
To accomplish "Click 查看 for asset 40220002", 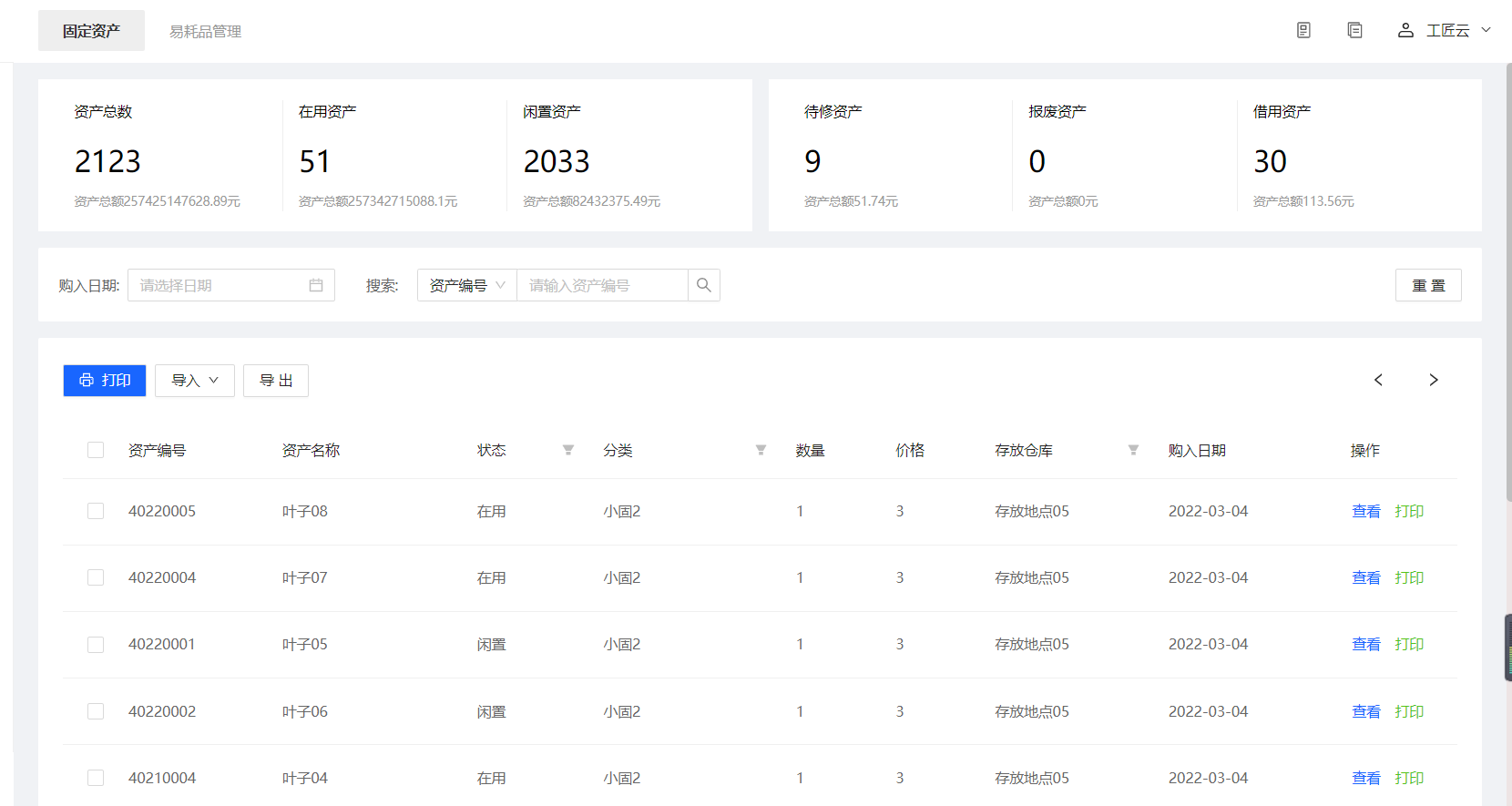I will (1366, 711).
